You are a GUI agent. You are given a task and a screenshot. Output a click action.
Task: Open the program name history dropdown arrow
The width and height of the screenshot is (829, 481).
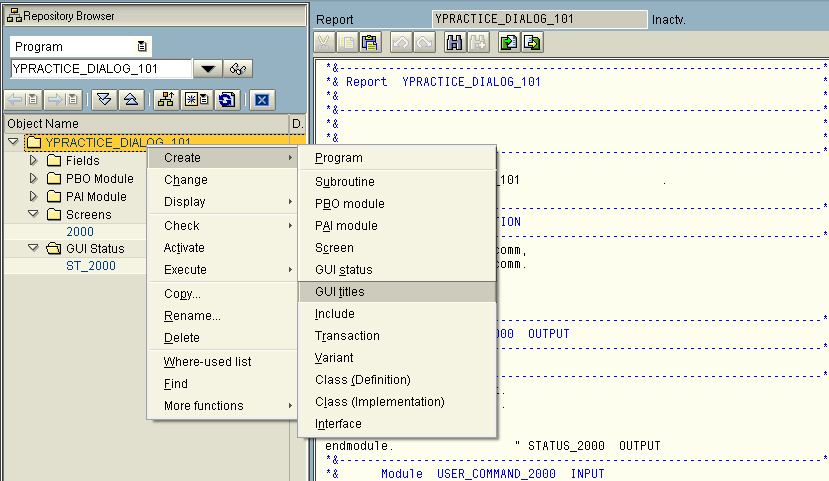[207, 69]
